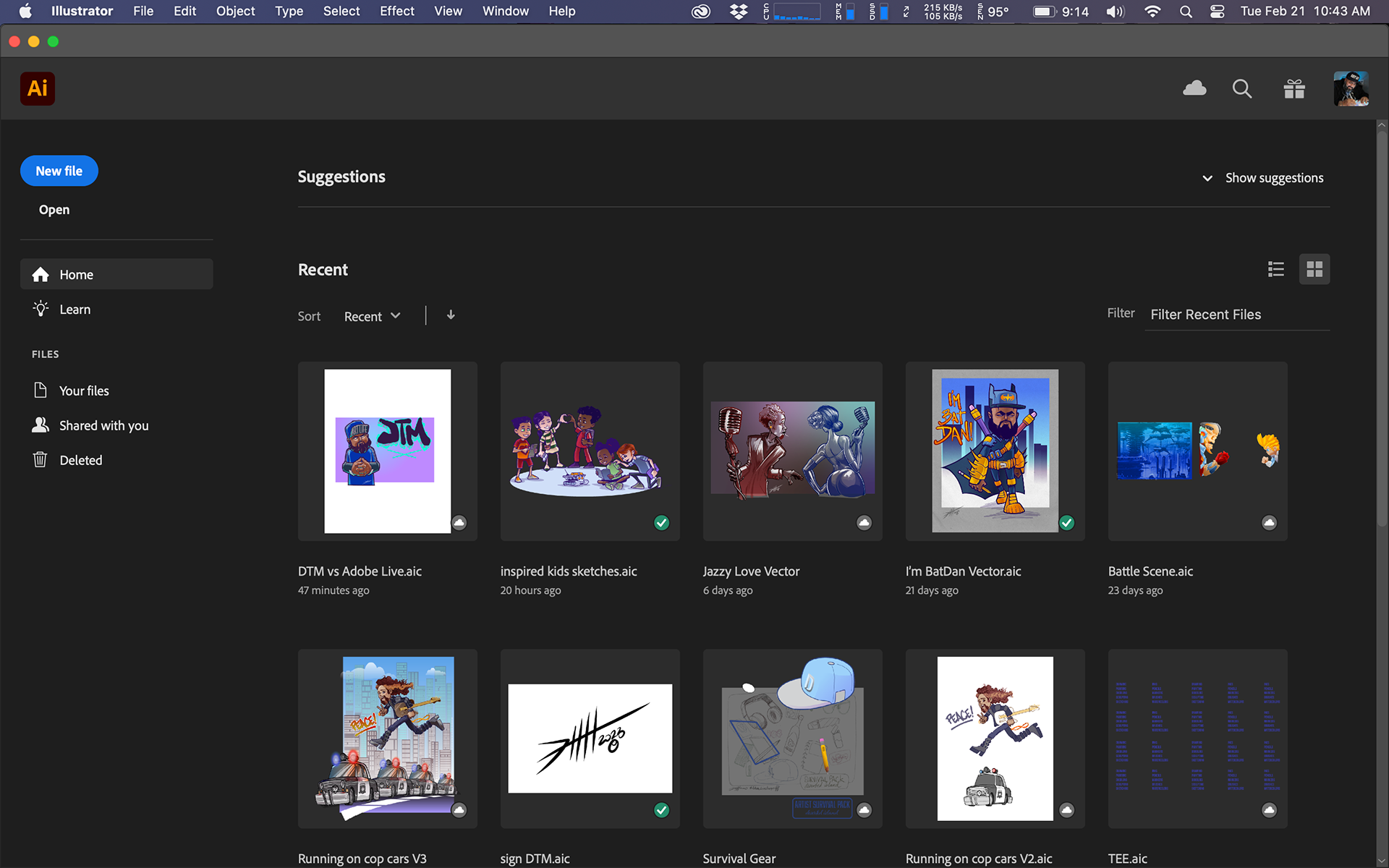Open the What's New gift icon
1389x868 pixels.
pos(1294,89)
